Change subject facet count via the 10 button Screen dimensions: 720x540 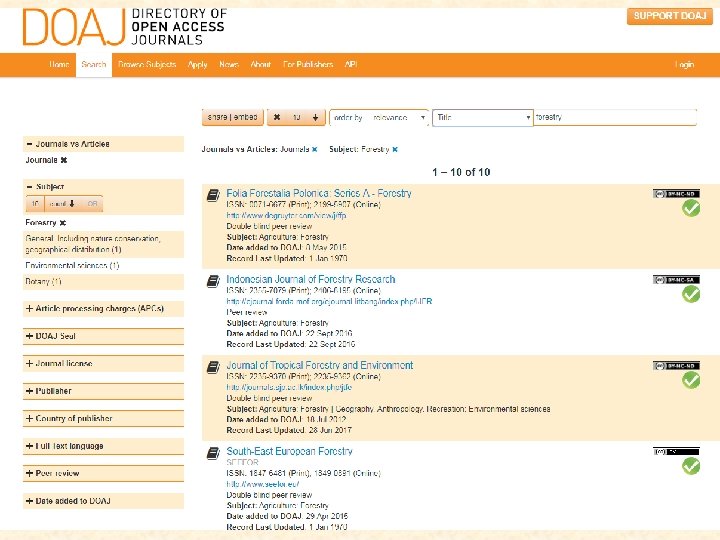tap(35, 204)
